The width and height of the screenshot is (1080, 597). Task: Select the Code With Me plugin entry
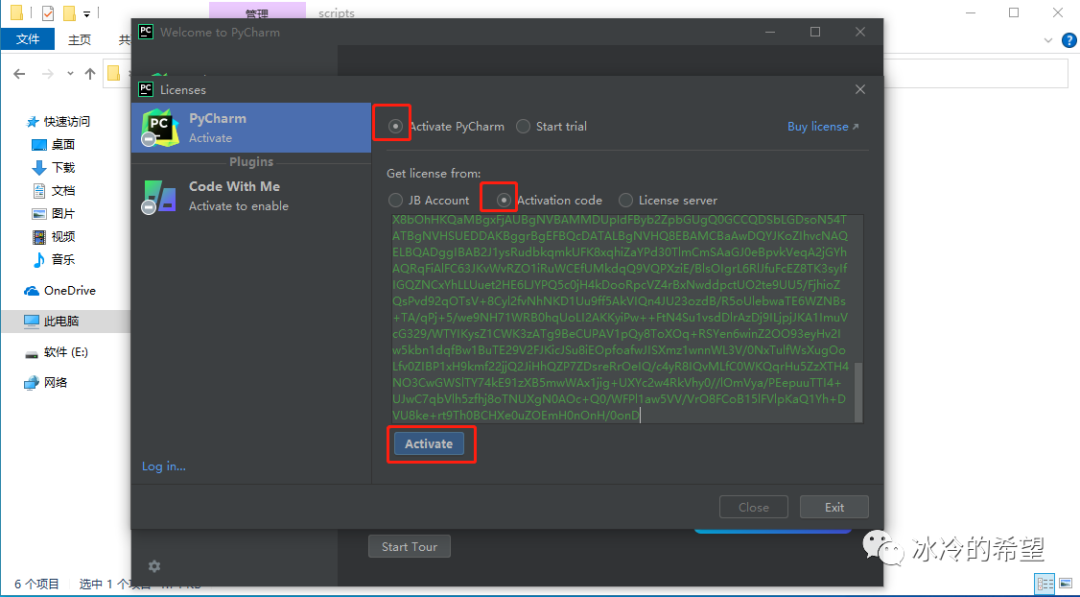(x=251, y=196)
